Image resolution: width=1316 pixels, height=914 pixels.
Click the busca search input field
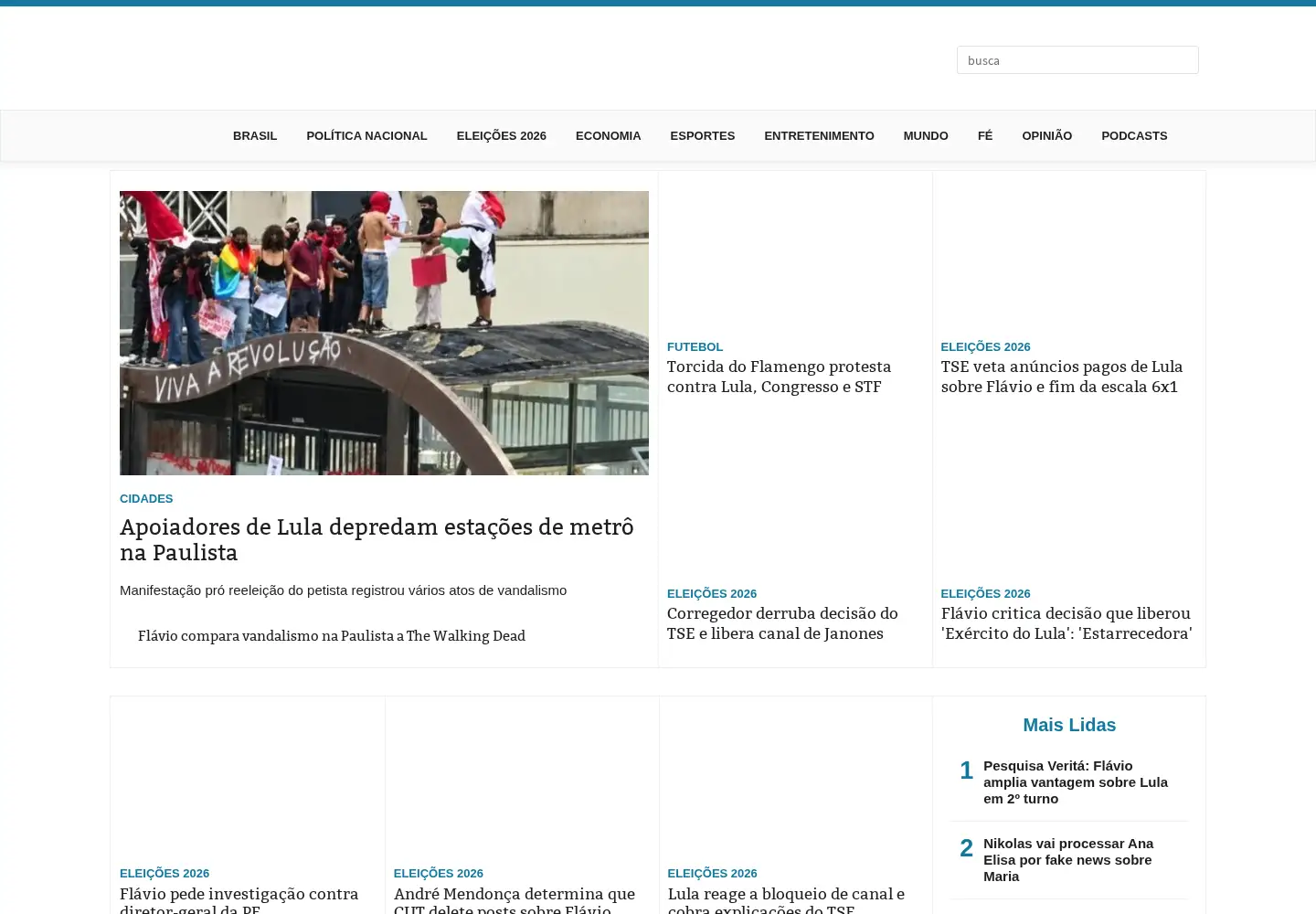coord(1077,60)
